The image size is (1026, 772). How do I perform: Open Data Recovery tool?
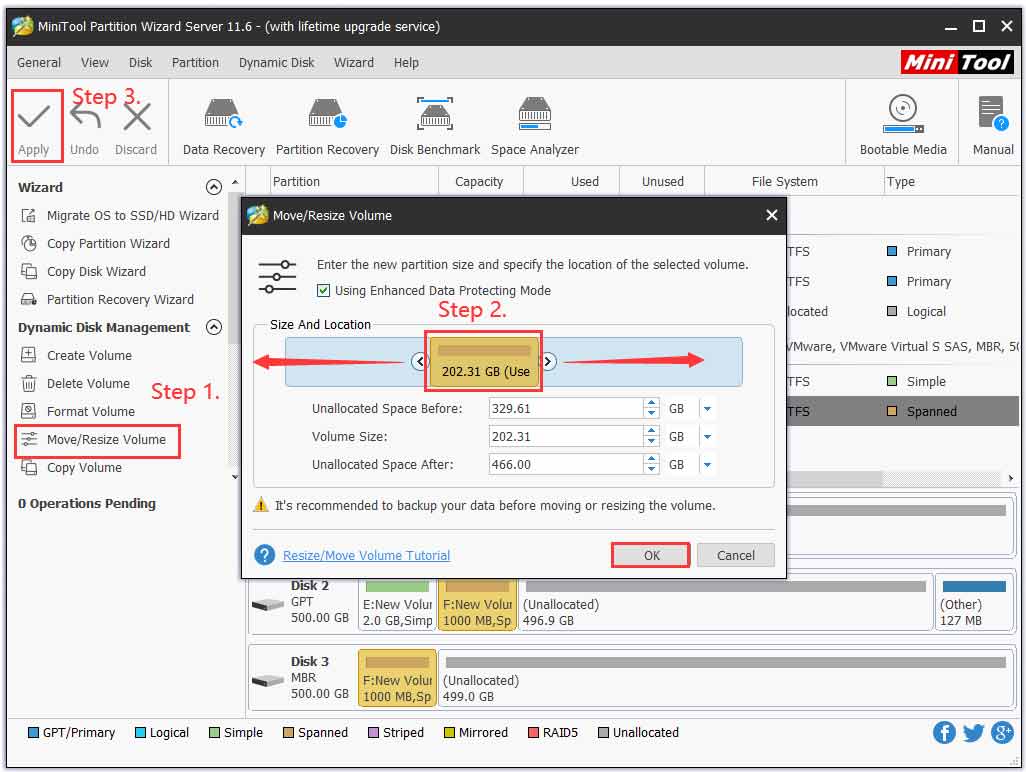[x=224, y=128]
